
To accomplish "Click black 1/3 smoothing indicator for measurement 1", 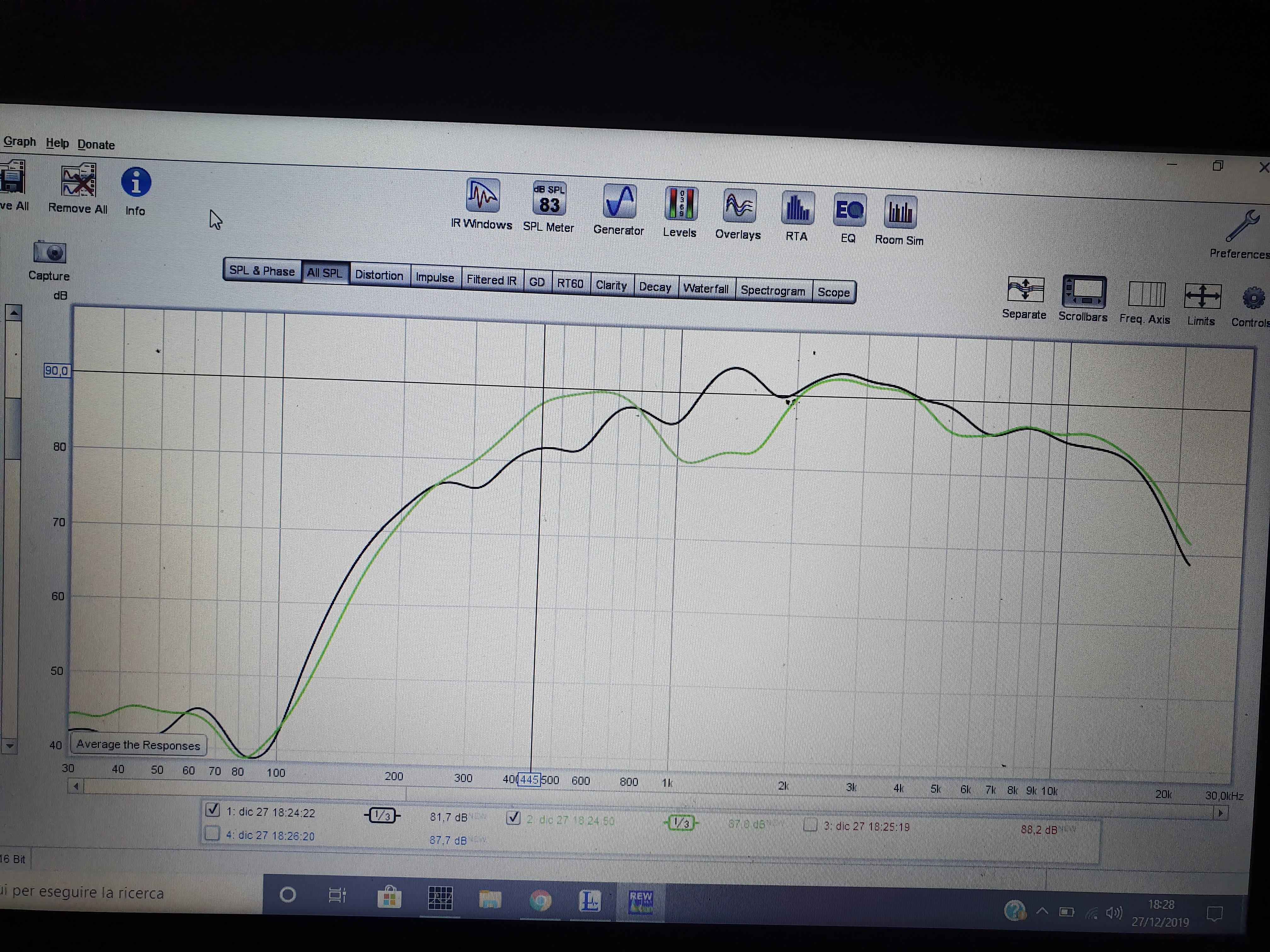I will point(382,815).
